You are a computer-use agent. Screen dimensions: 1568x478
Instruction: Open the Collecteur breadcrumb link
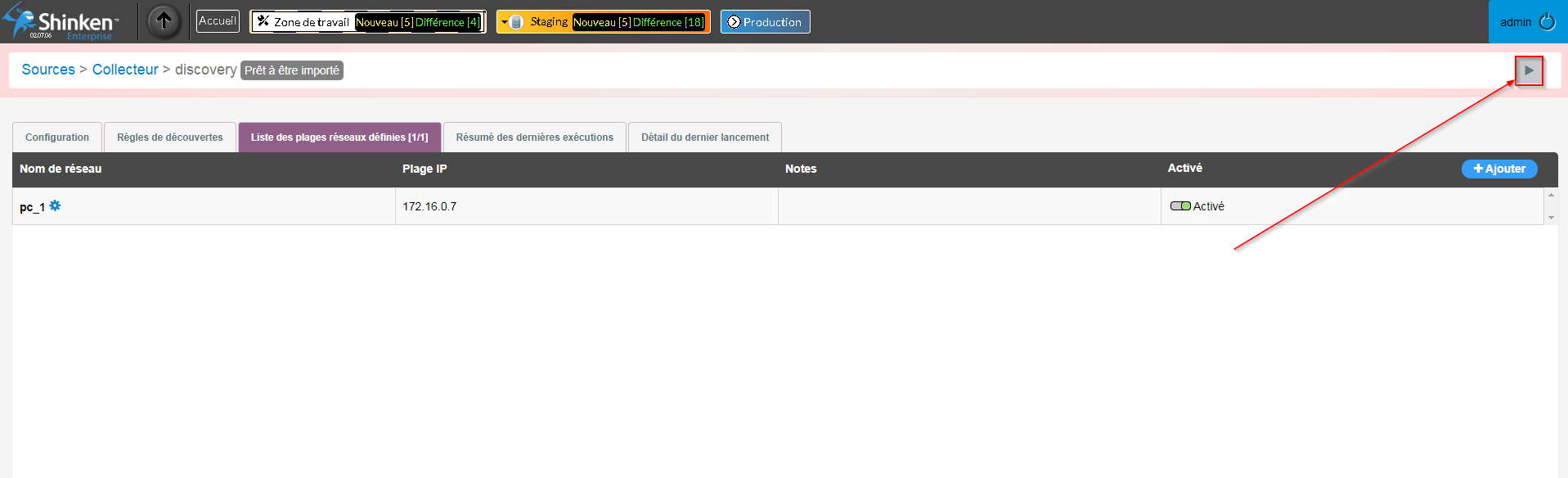[x=125, y=70]
